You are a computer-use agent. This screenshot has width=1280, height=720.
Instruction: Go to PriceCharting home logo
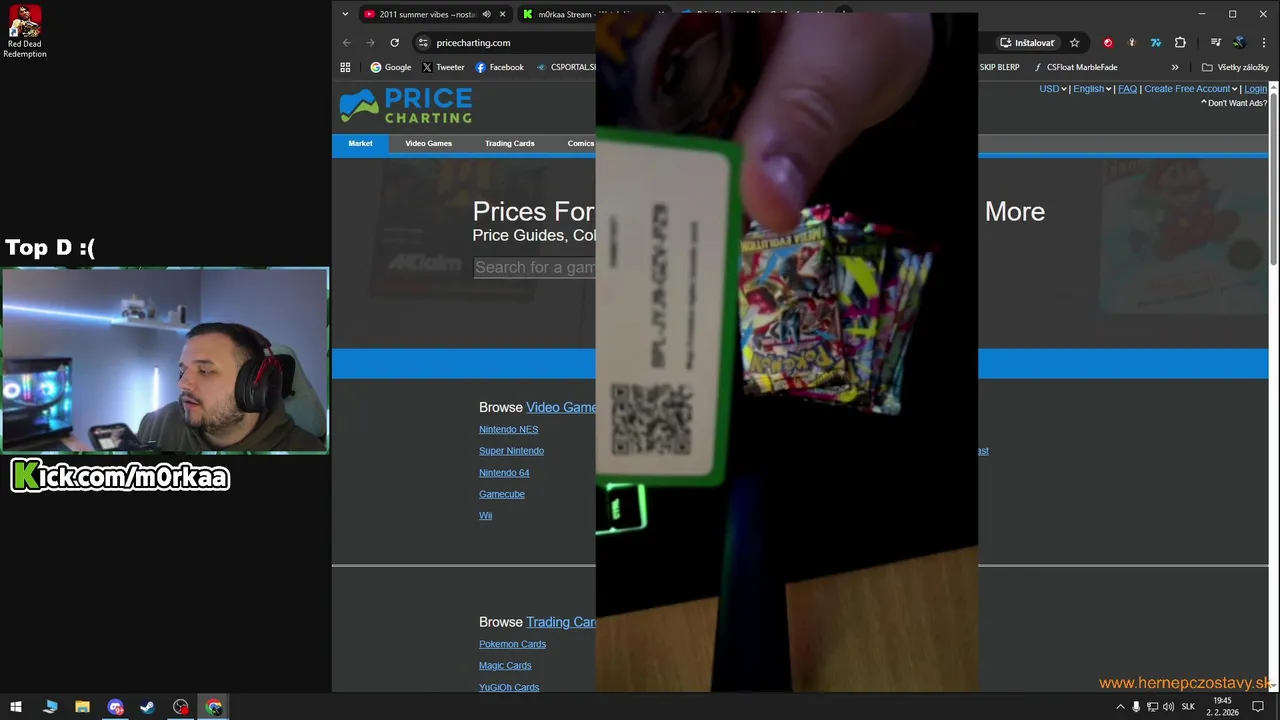(x=406, y=105)
